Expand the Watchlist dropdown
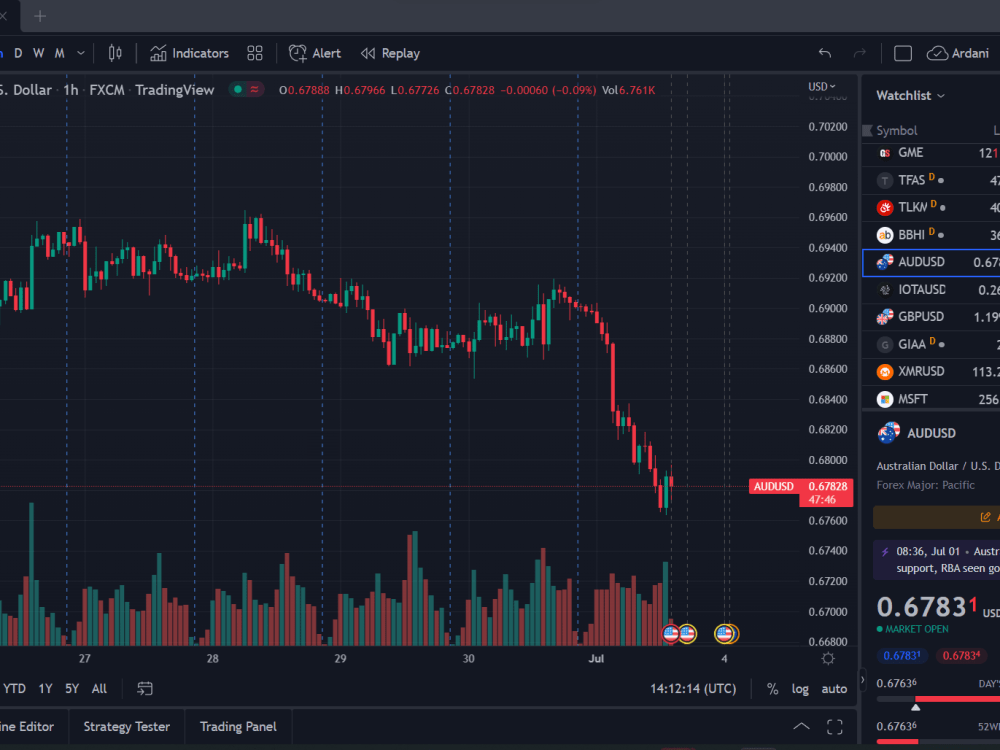 [x=910, y=96]
